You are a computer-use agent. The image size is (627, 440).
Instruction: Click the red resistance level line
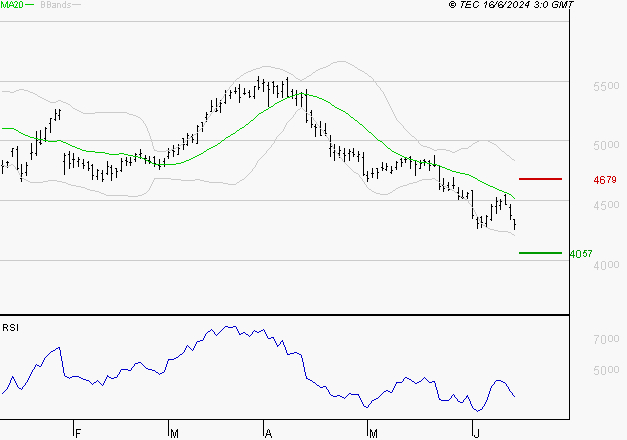pos(540,179)
